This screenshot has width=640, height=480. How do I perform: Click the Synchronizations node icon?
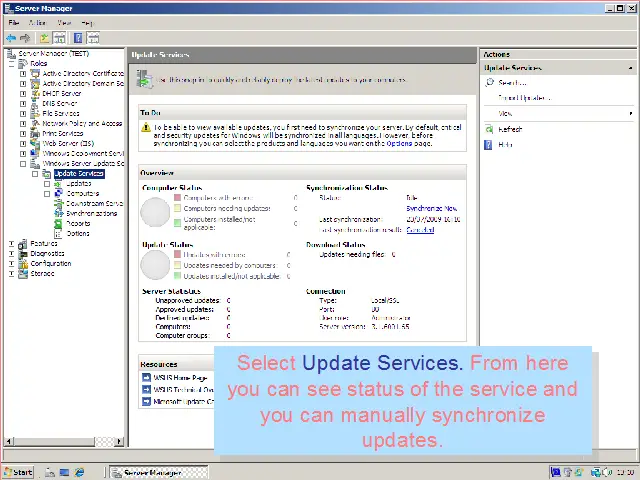59,213
